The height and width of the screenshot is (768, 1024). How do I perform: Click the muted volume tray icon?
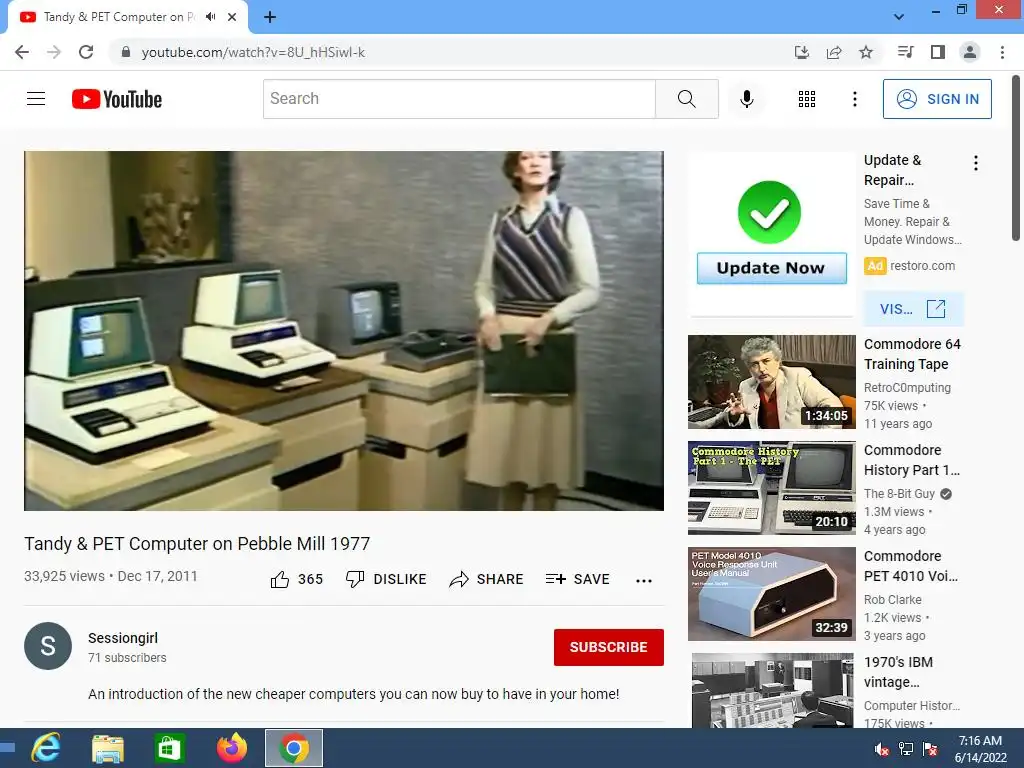882,749
